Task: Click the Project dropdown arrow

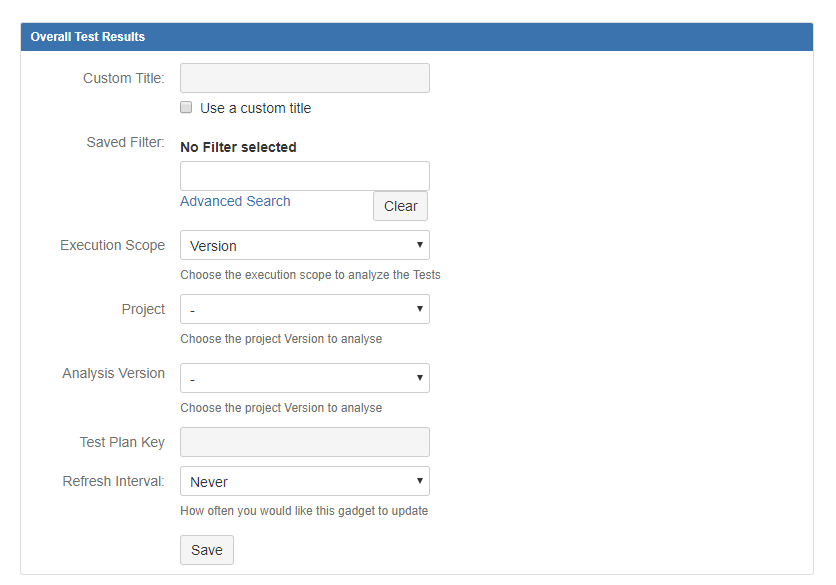Action: (420, 309)
